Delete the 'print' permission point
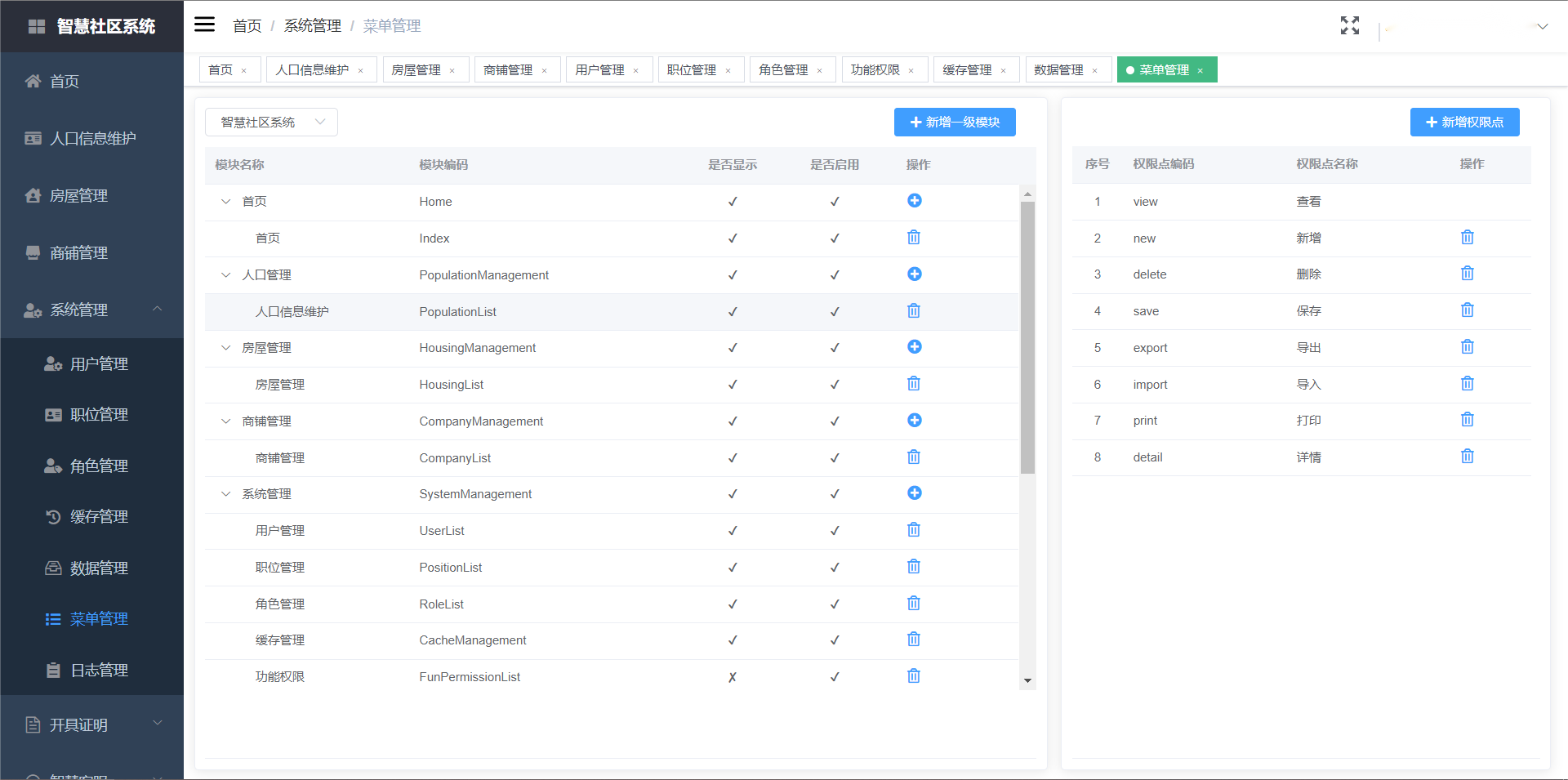1568x780 pixels. [x=1468, y=420]
